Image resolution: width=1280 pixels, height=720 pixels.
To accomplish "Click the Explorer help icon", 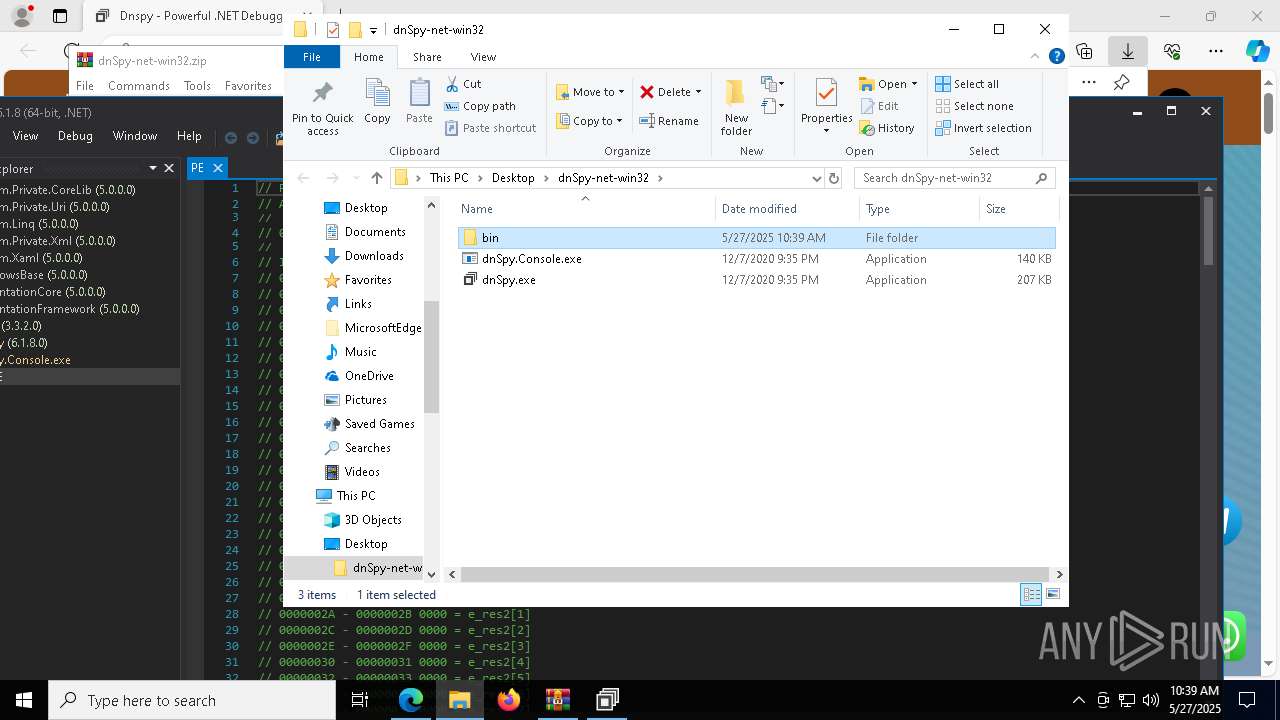I will point(1056,57).
